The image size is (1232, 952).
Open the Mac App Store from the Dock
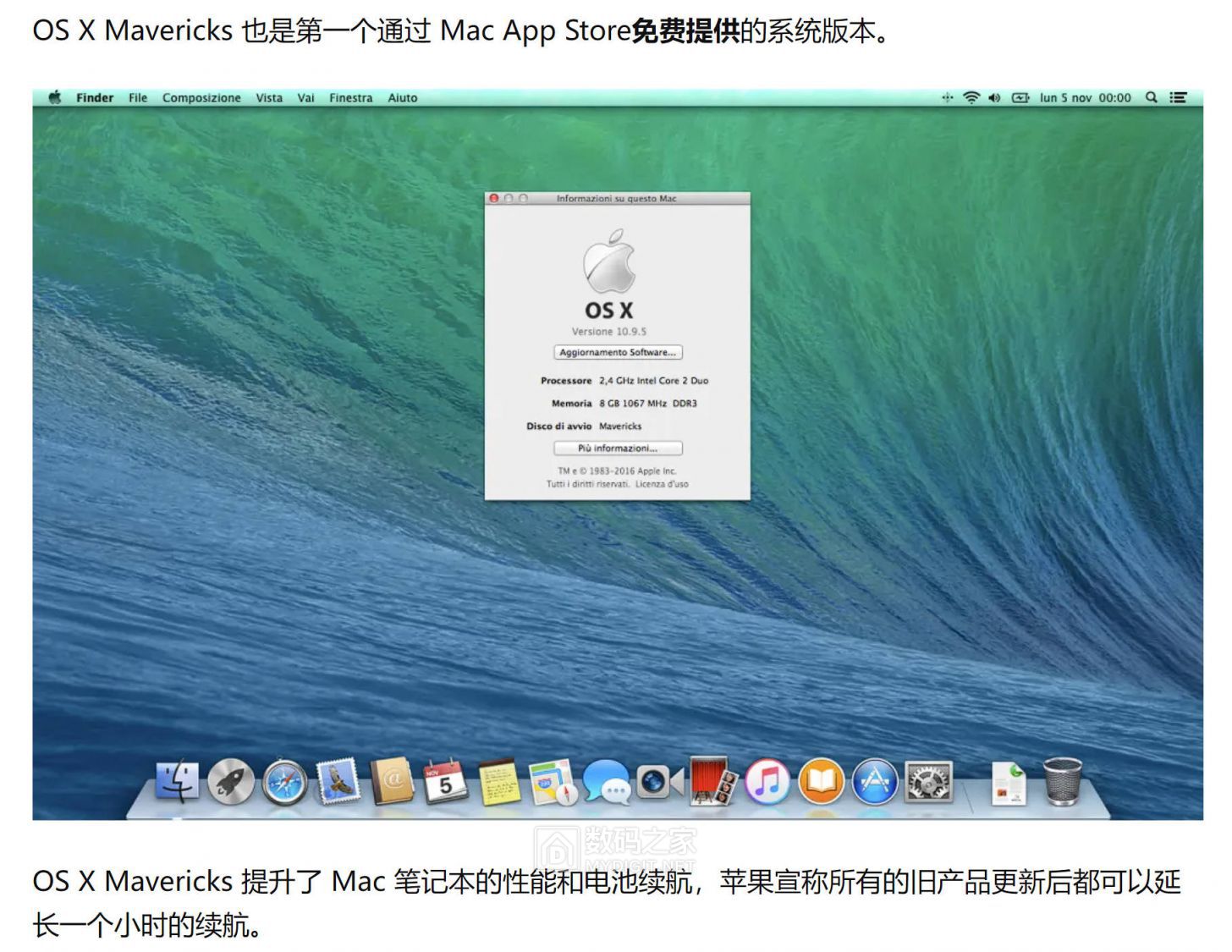click(876, 783)
